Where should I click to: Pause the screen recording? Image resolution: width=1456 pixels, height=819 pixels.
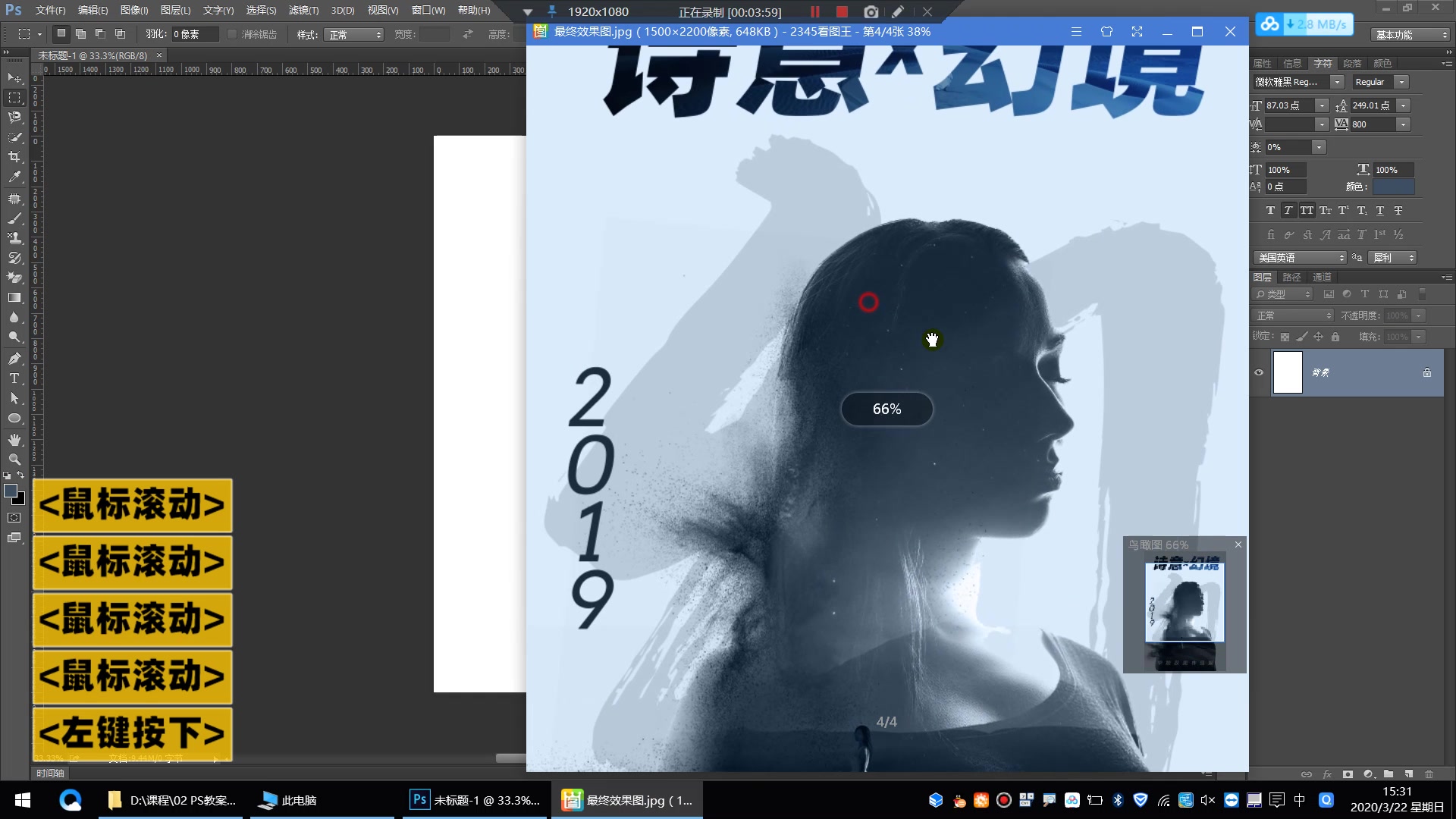pyautogui.click(x=814, y=12)
